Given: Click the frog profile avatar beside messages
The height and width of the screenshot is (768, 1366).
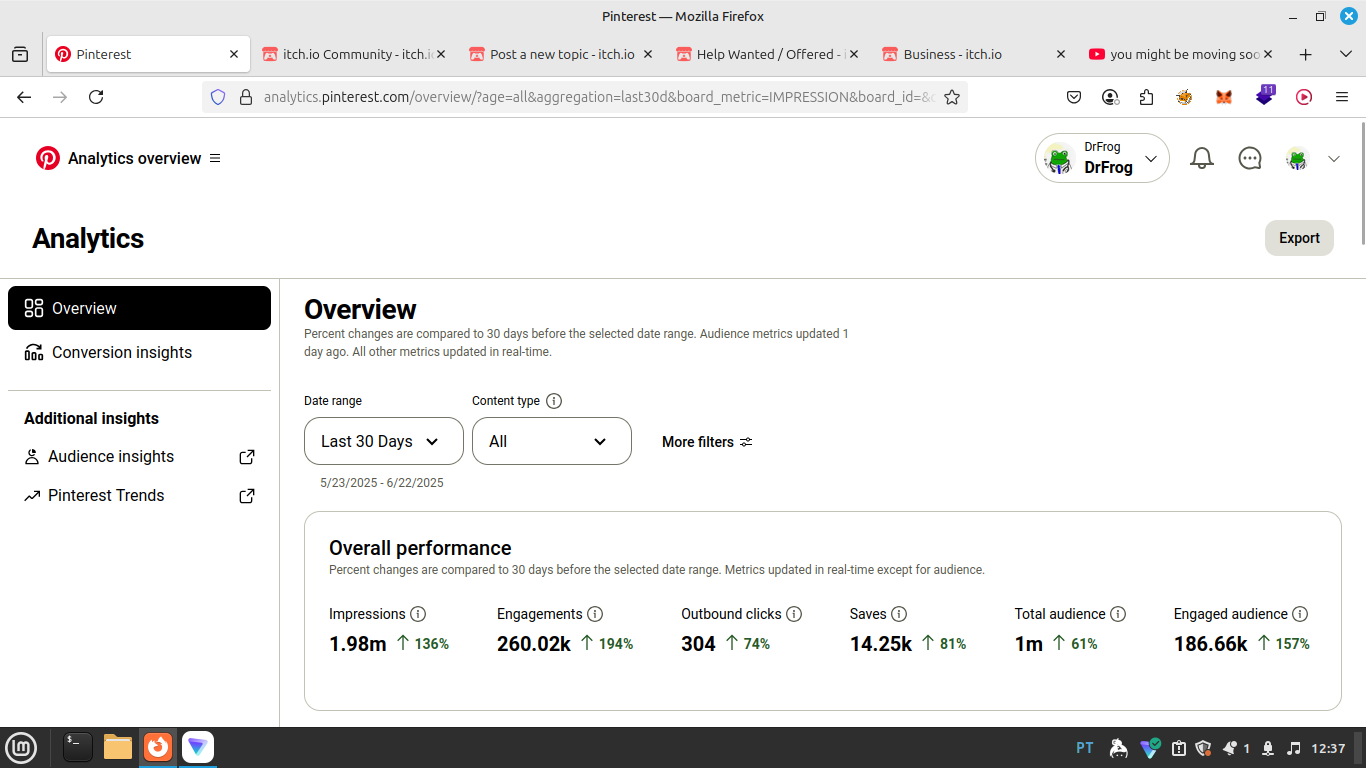Looking at the screenshot, I should (1297, 158).
